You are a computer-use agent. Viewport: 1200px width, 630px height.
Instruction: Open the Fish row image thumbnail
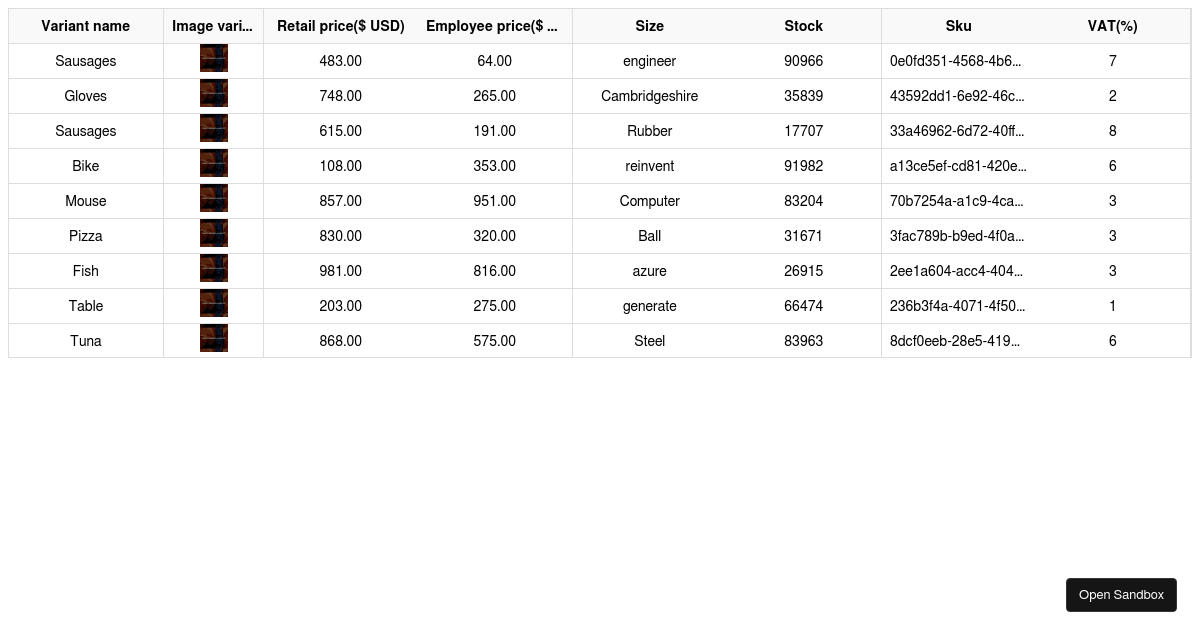(214, 268)
